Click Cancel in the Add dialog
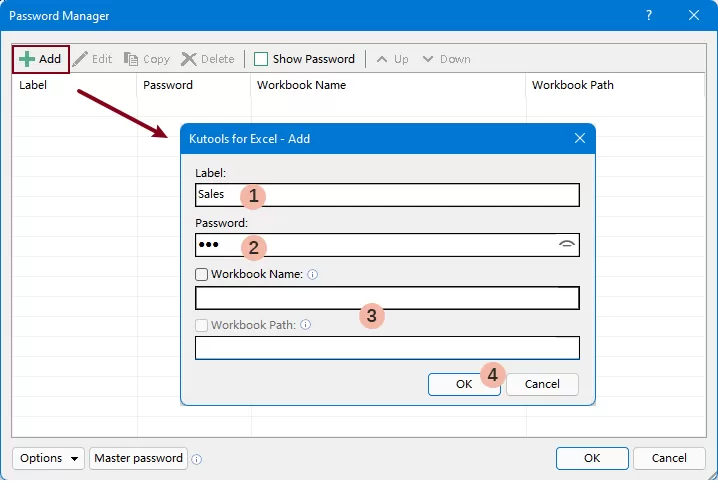 coord(542,384)
